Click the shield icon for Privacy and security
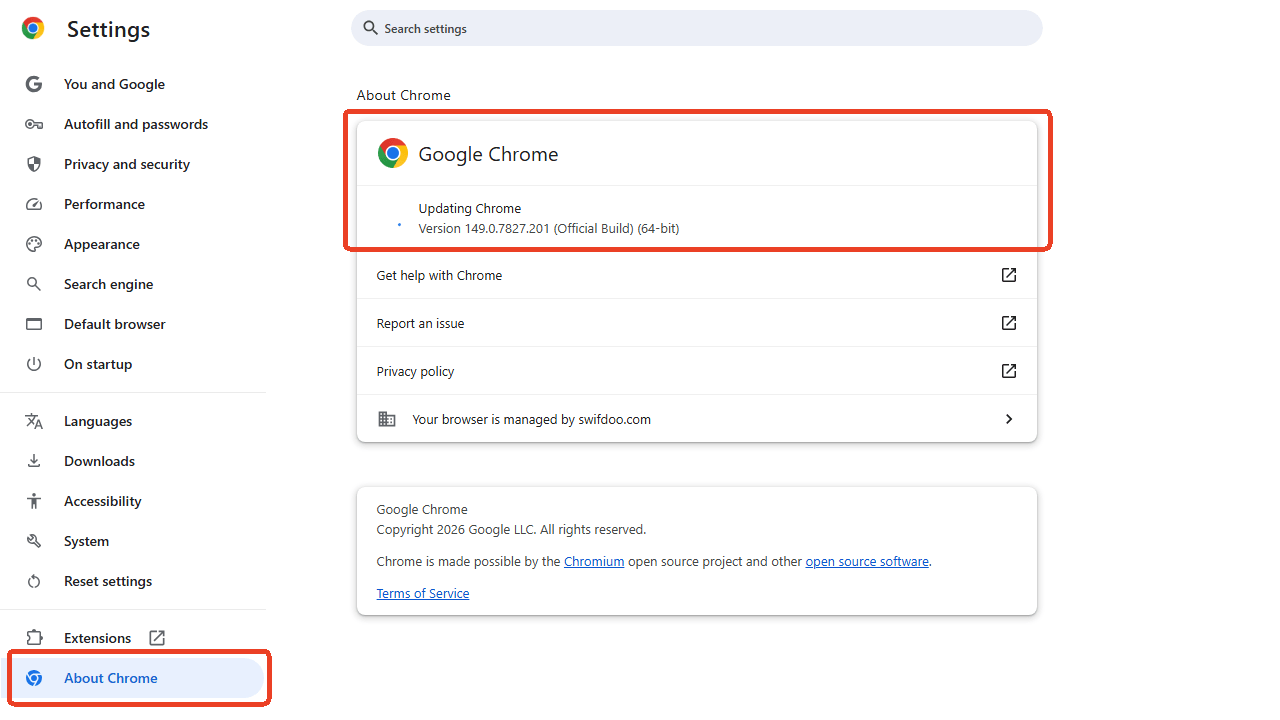 click(34, 164)
